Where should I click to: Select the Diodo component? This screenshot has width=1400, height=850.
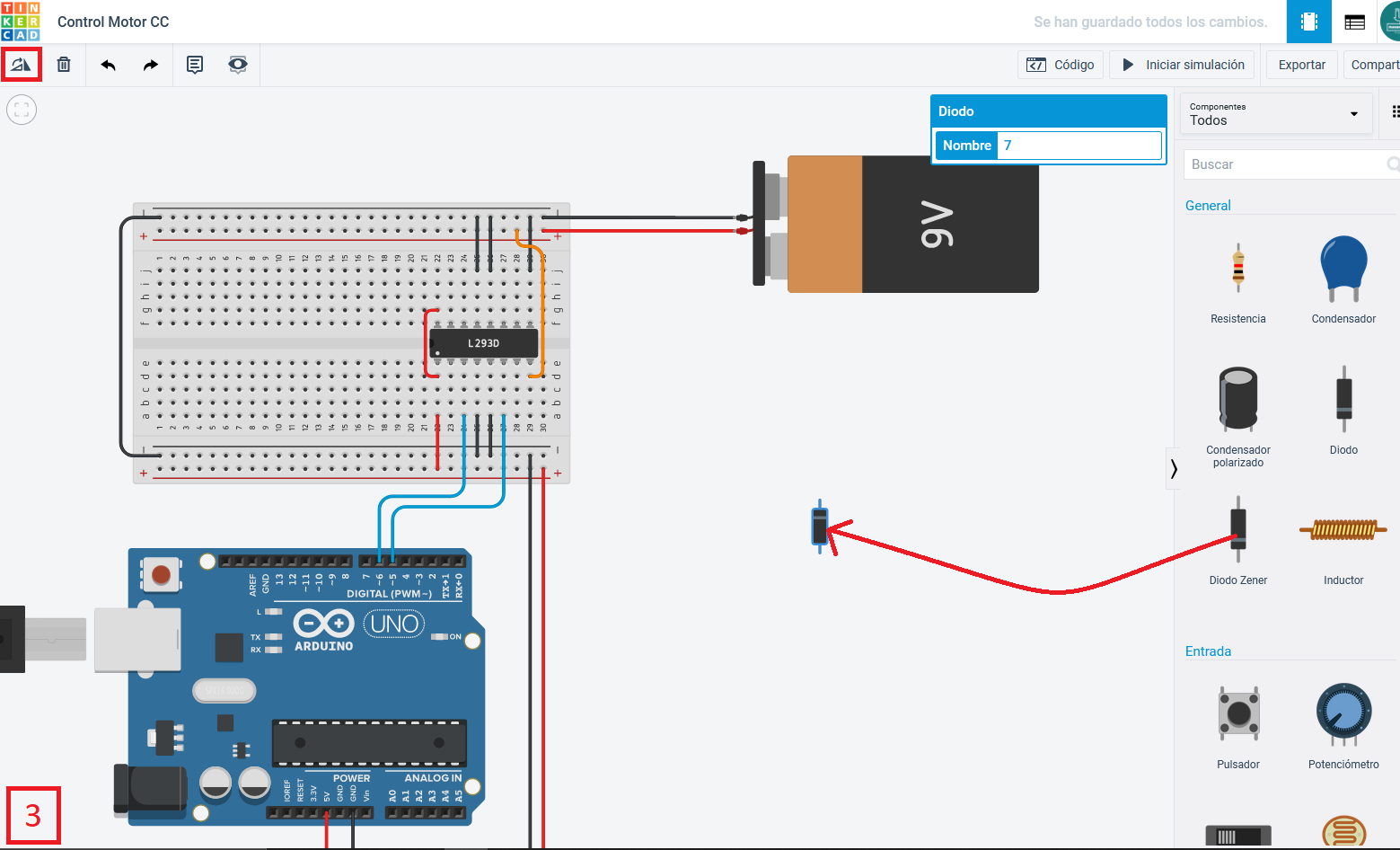pos(1343,409)
